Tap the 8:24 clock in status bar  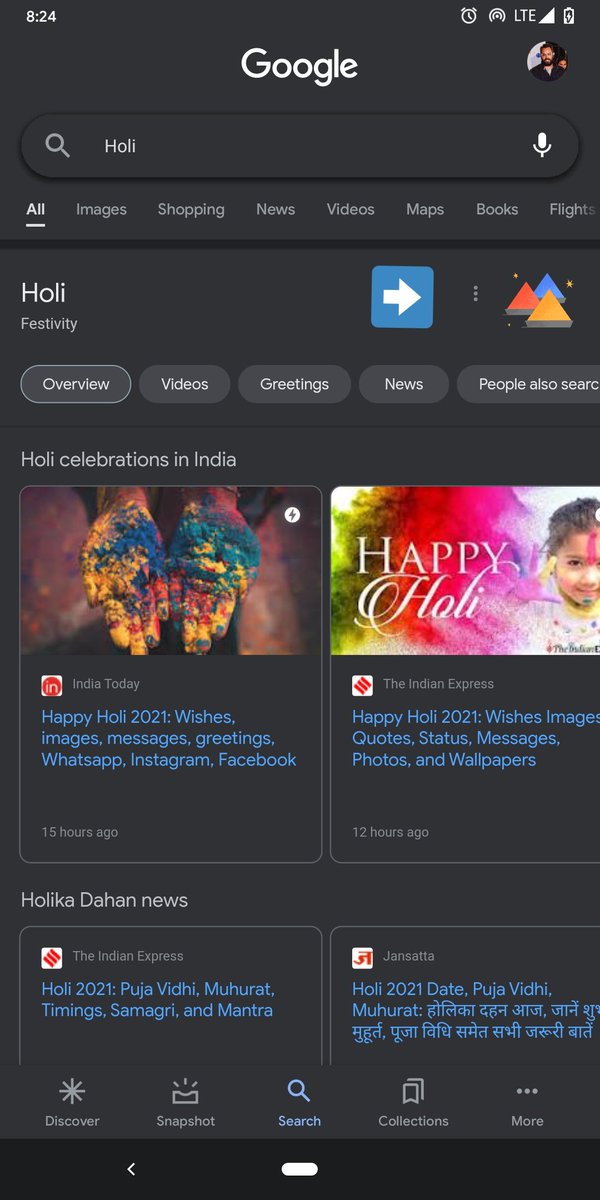pyautogui.click(x=41, y=16)
